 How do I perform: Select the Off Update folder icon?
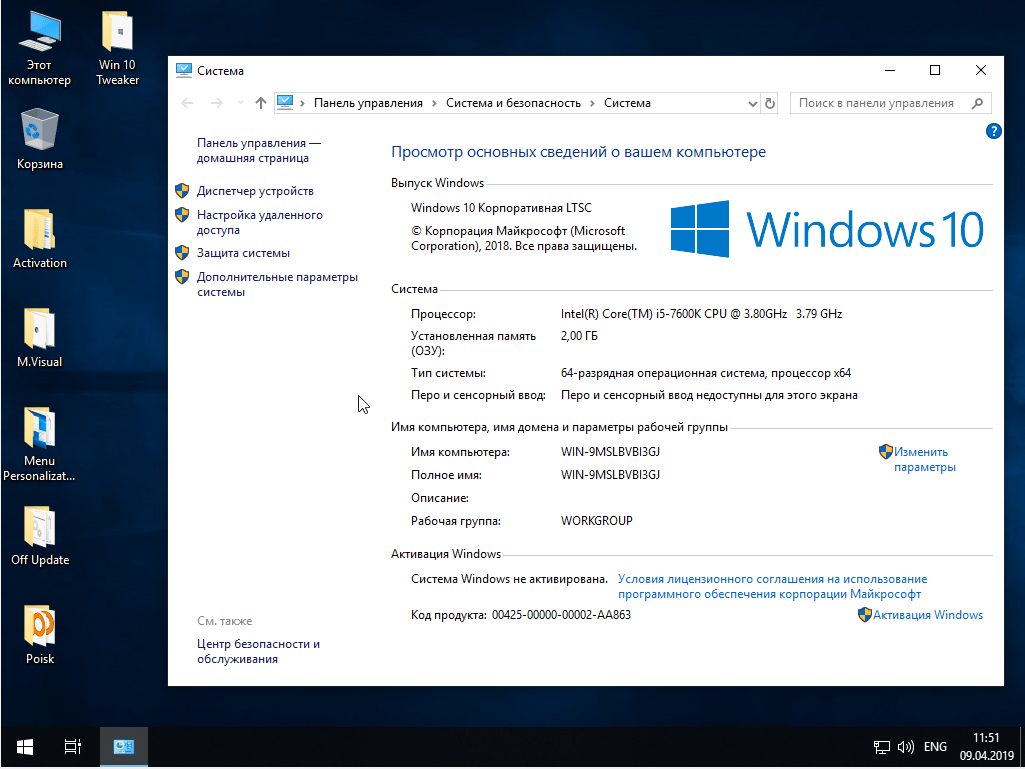(40, 536)
